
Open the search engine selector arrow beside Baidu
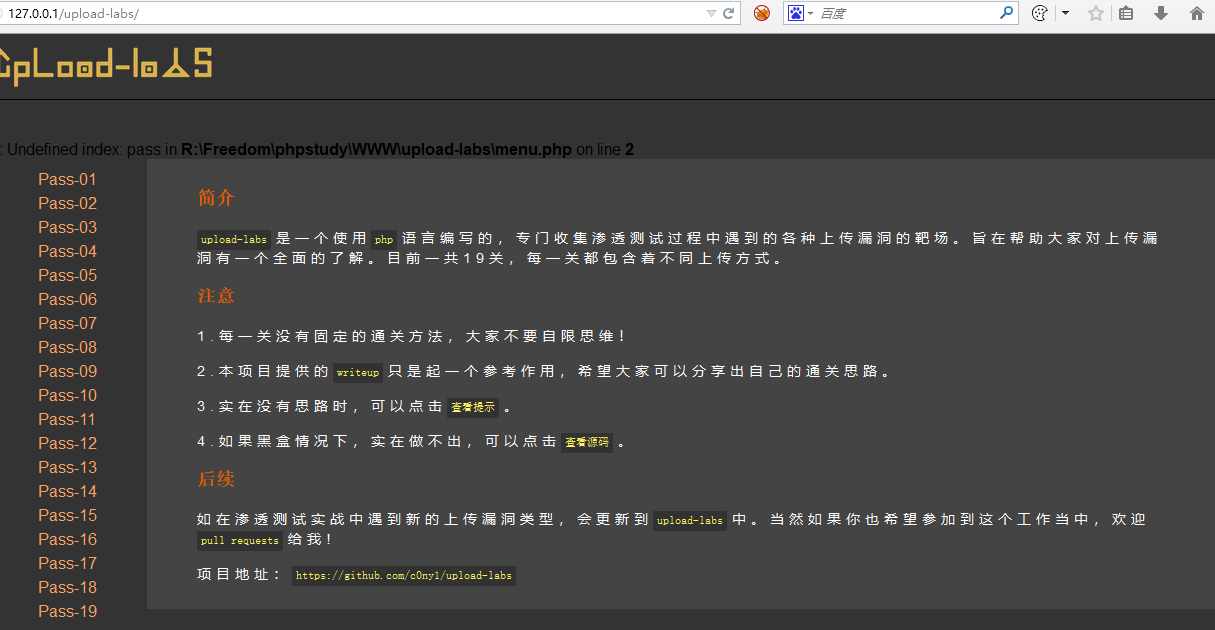[810, 13]
